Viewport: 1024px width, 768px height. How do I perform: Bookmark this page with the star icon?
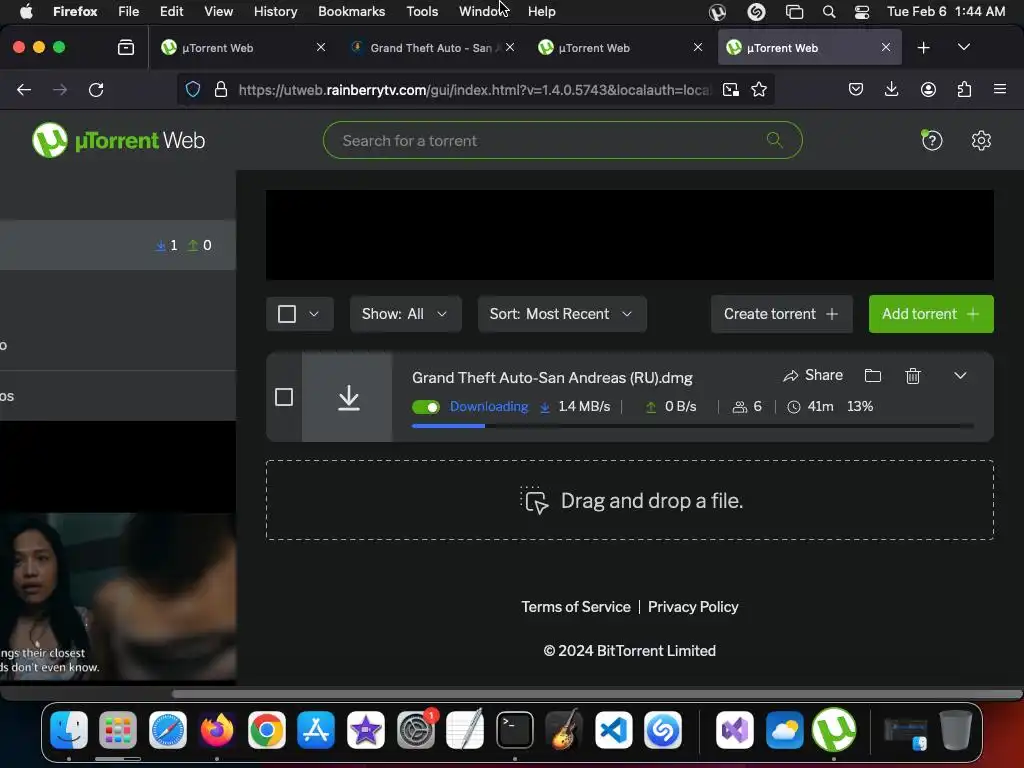[x=759, y=89]
